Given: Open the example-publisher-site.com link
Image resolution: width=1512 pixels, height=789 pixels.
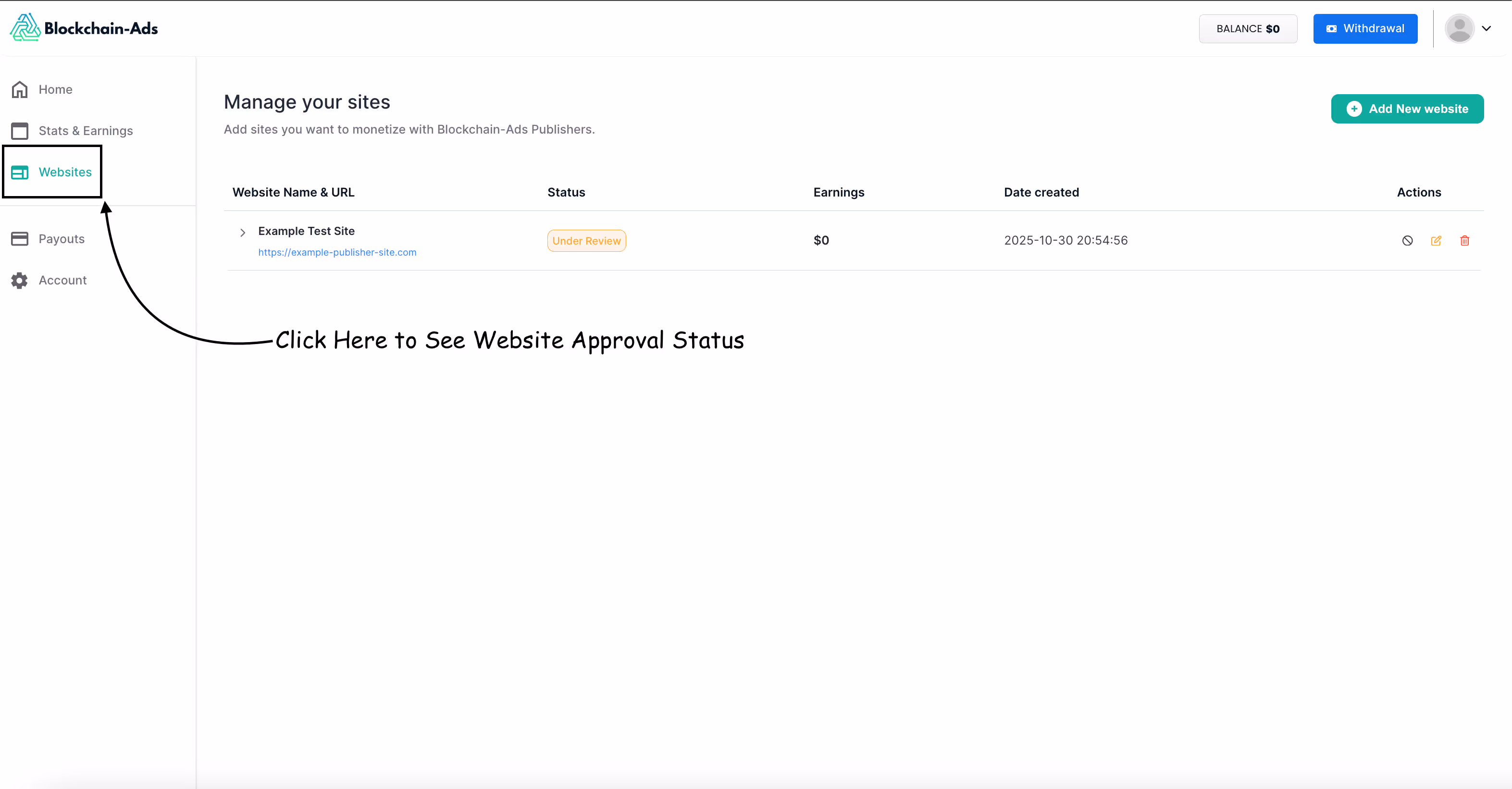Looking at the screenshot, I should [337, 252].
